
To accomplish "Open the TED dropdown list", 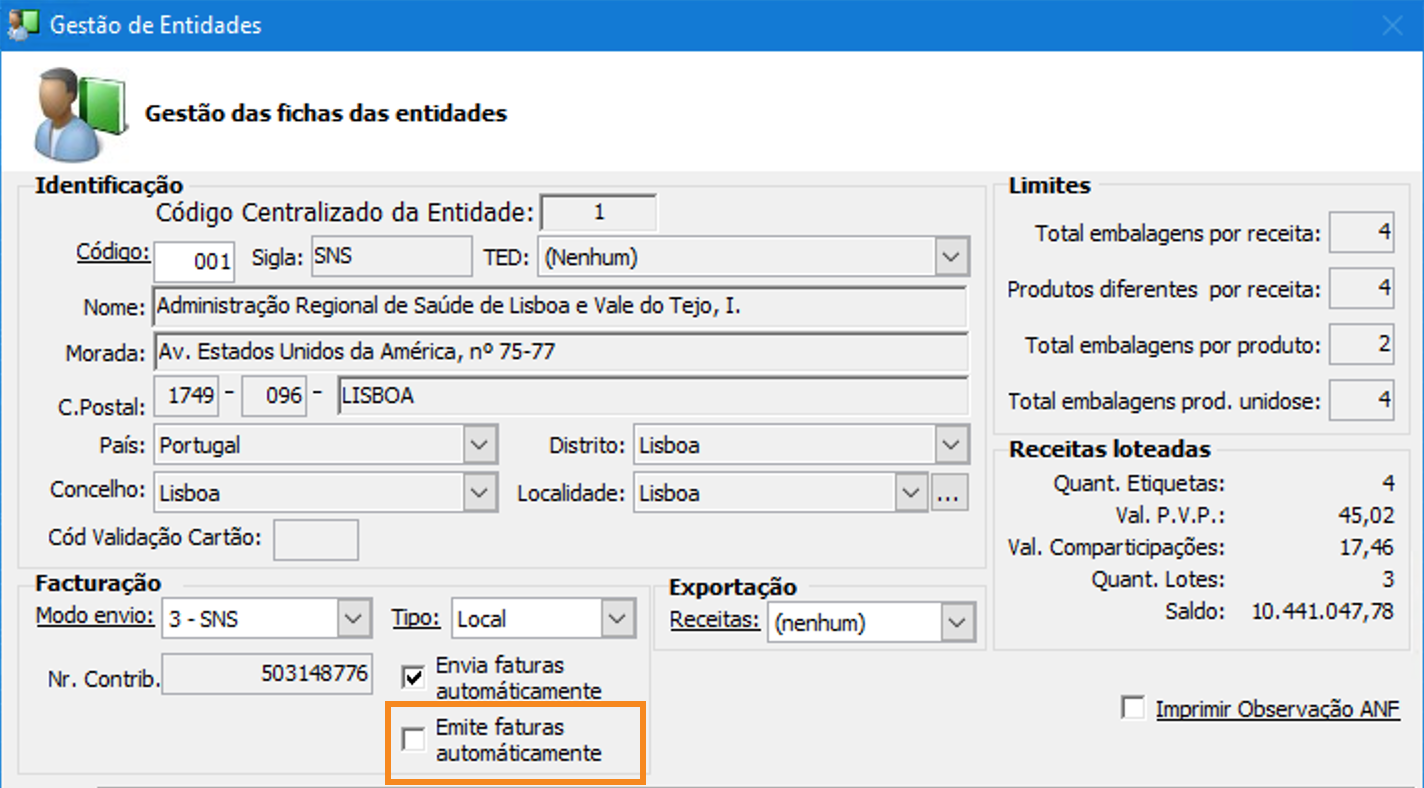I will 949,257.
